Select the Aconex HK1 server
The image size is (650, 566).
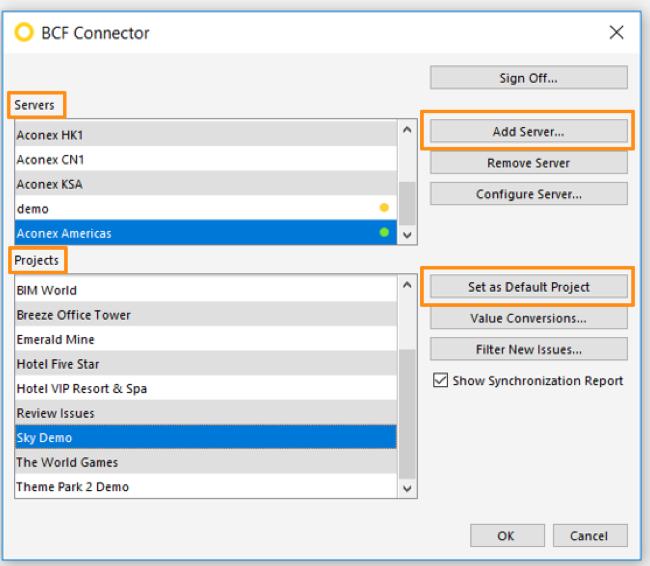pyautogui.click(x=206, y=135)
